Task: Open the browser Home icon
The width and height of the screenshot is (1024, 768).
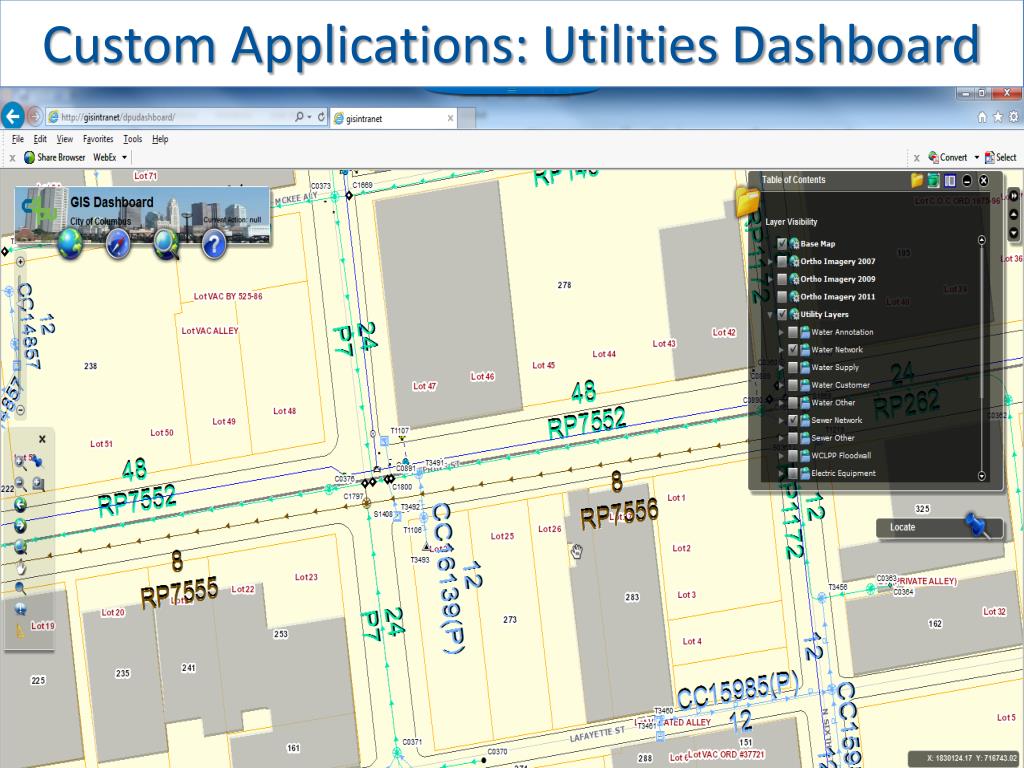Action: [982, 117]
